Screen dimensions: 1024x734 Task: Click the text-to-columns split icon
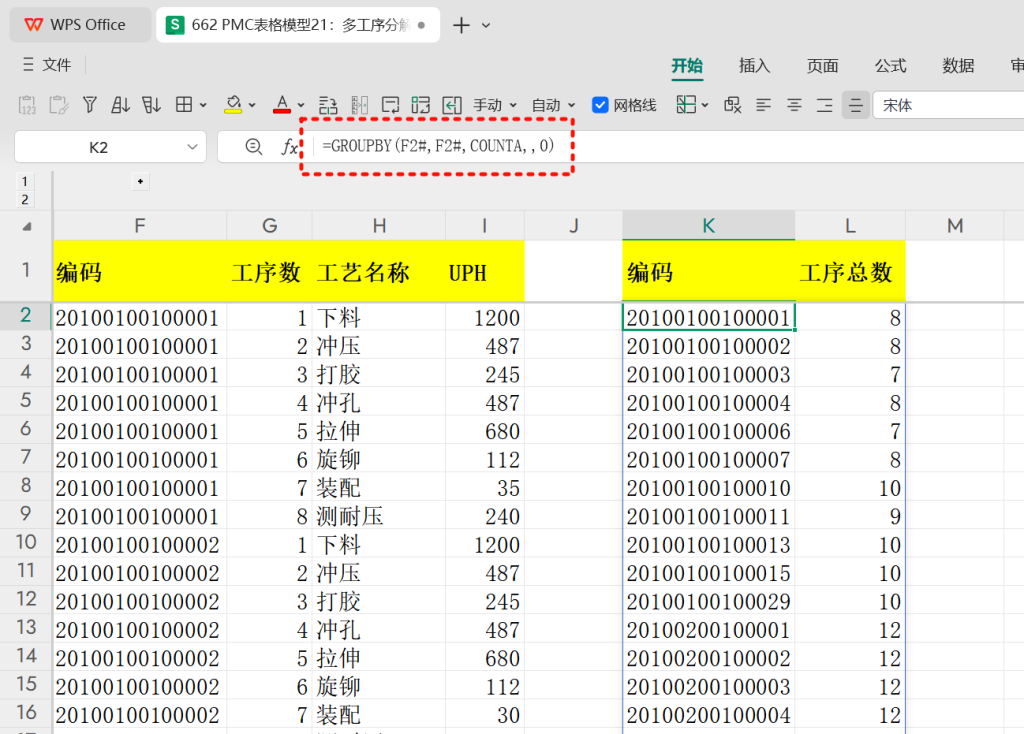point(359,105)
